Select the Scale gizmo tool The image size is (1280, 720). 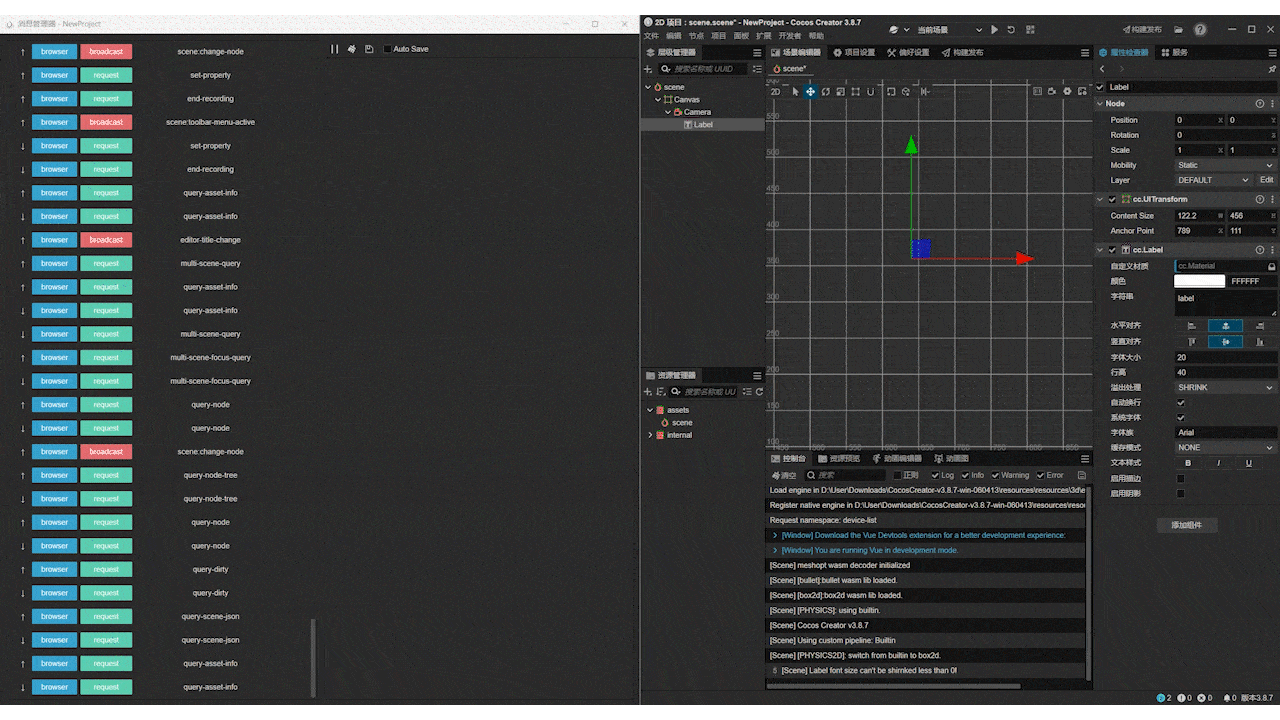click(x=841, y=92)
